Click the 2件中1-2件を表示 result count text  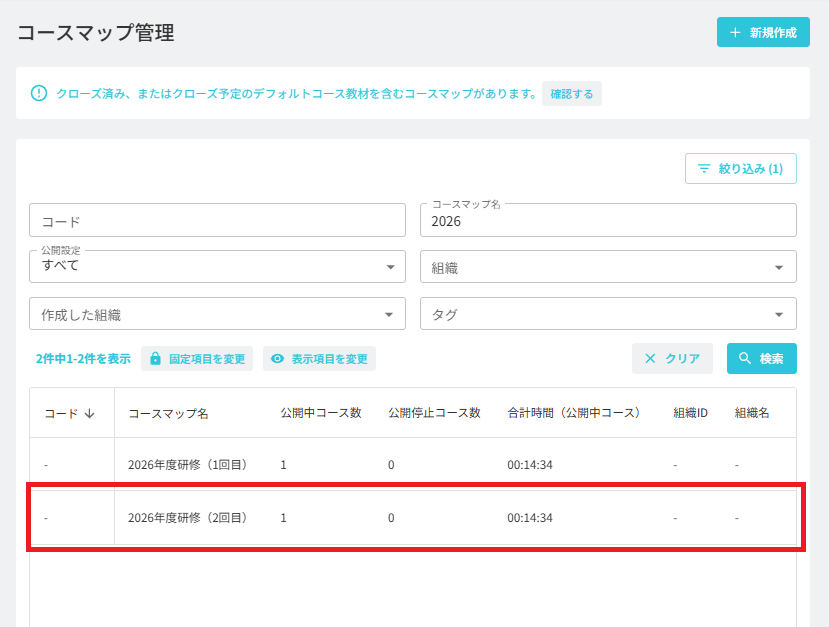pyautogui.click(x=83, y=359)
